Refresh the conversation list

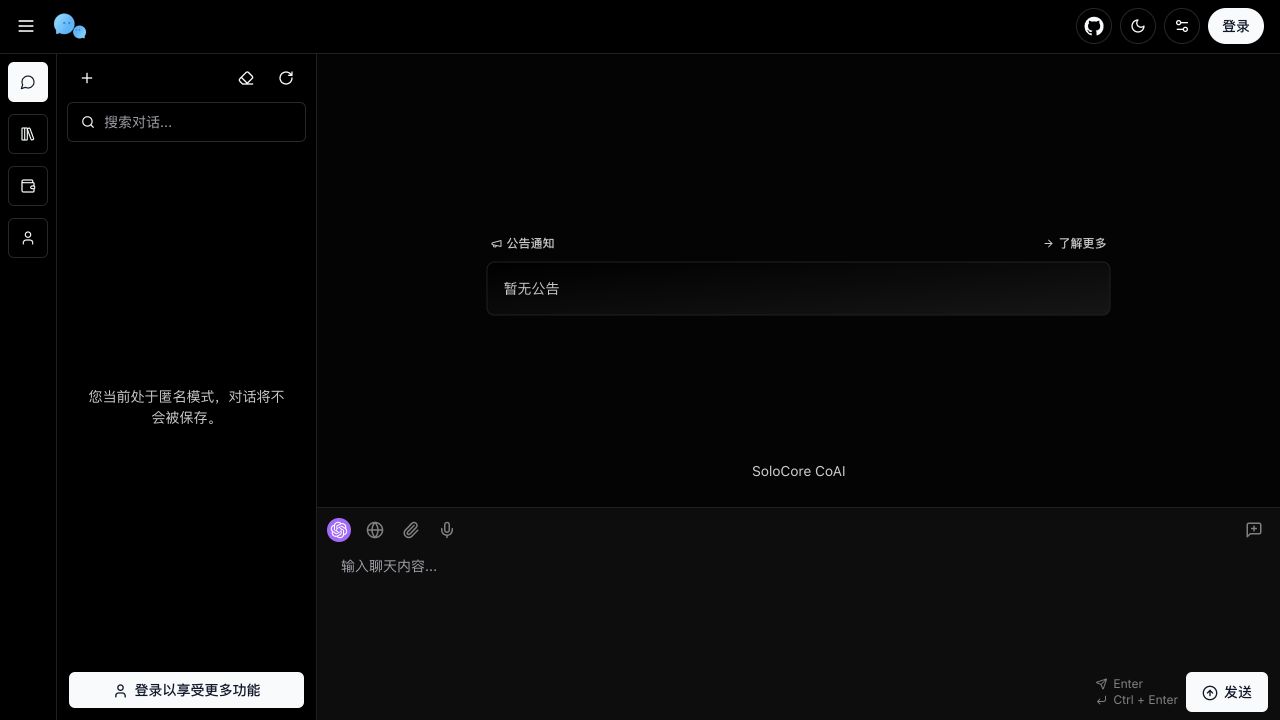[x=286, y=78]
